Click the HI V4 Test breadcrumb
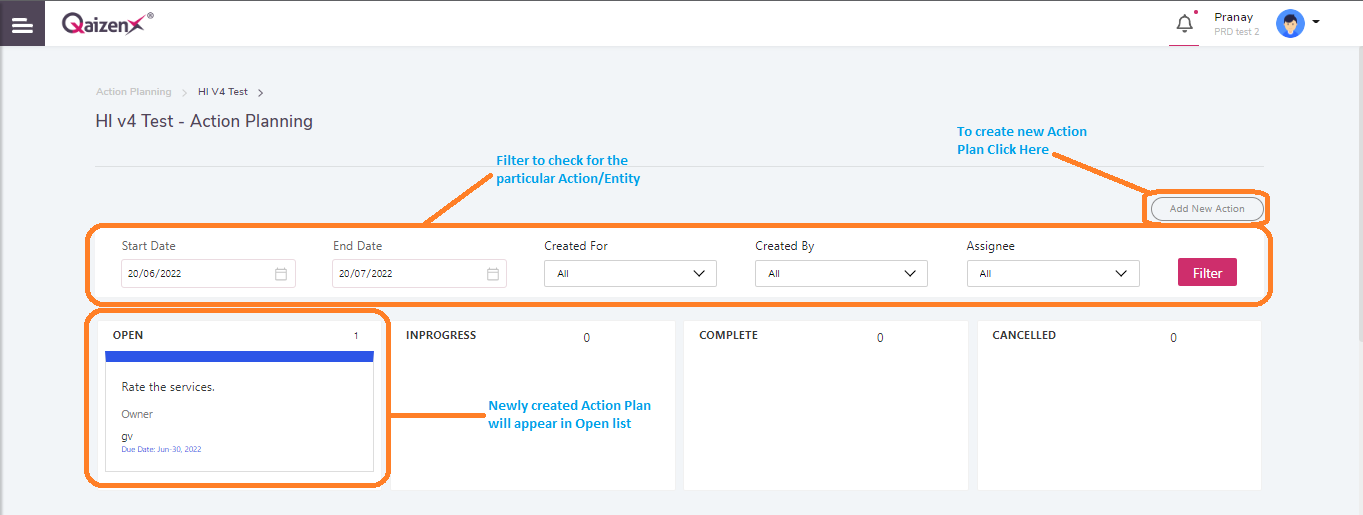The width and height of the screenshot is (1363, 515). click(x=223, y=92)
